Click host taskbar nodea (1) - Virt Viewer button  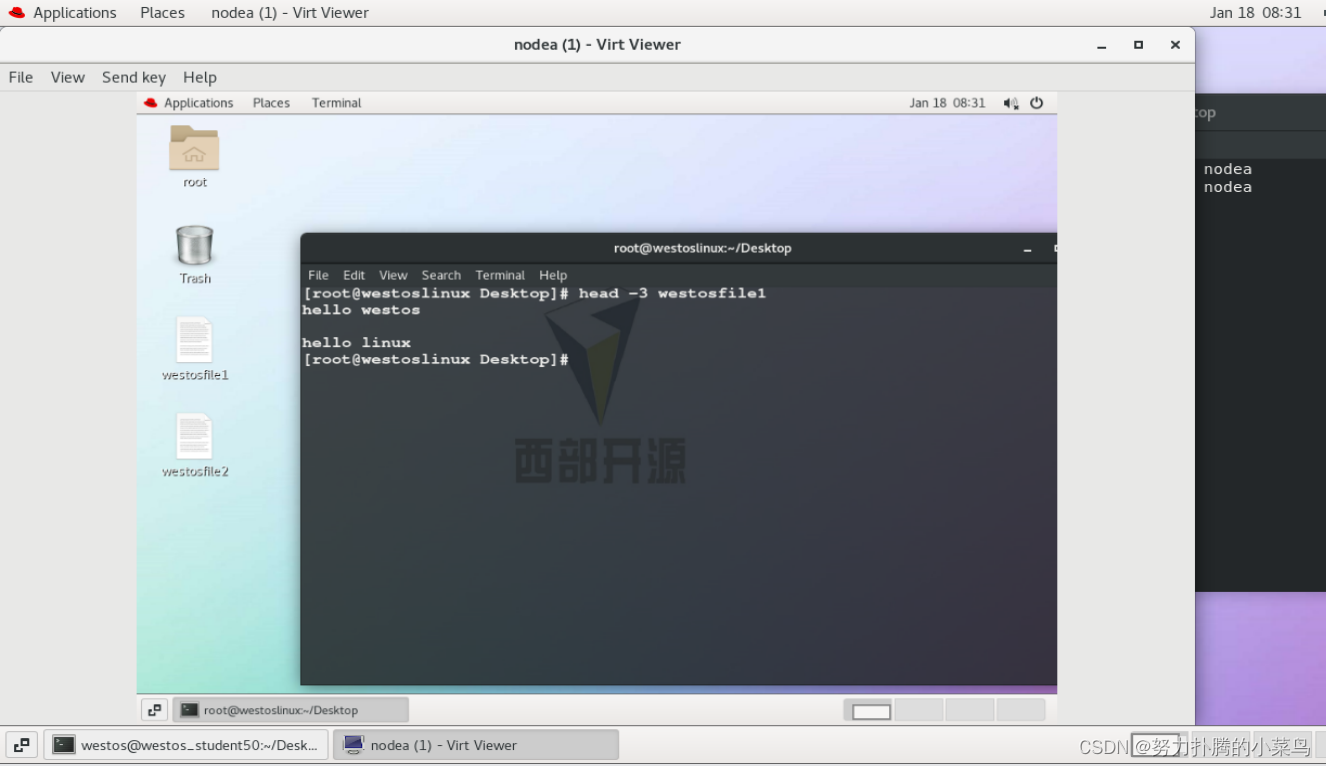(x=476, y=745)
